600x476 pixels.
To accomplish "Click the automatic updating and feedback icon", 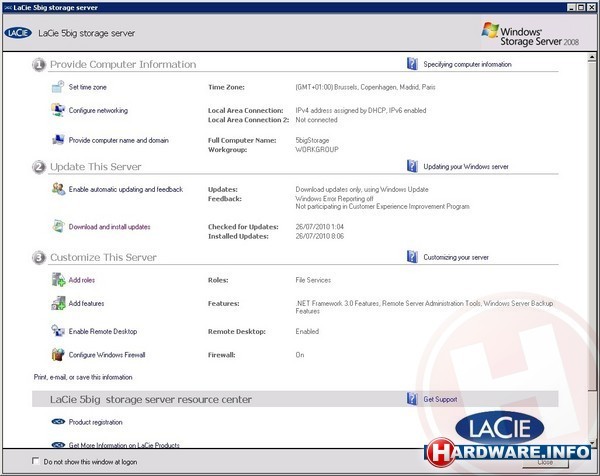I will coord(58,189).
